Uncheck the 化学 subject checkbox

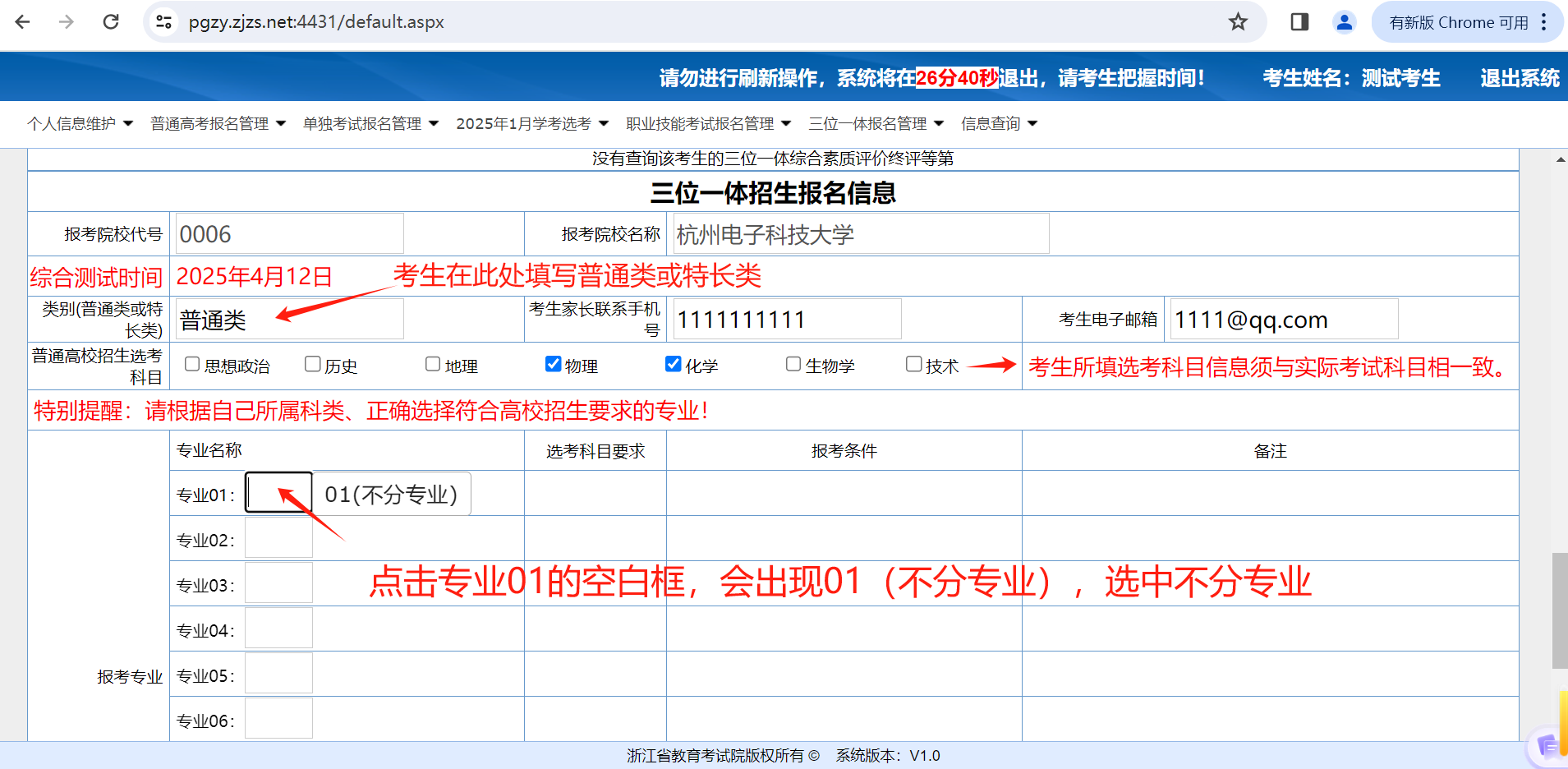tap(674, 364)
